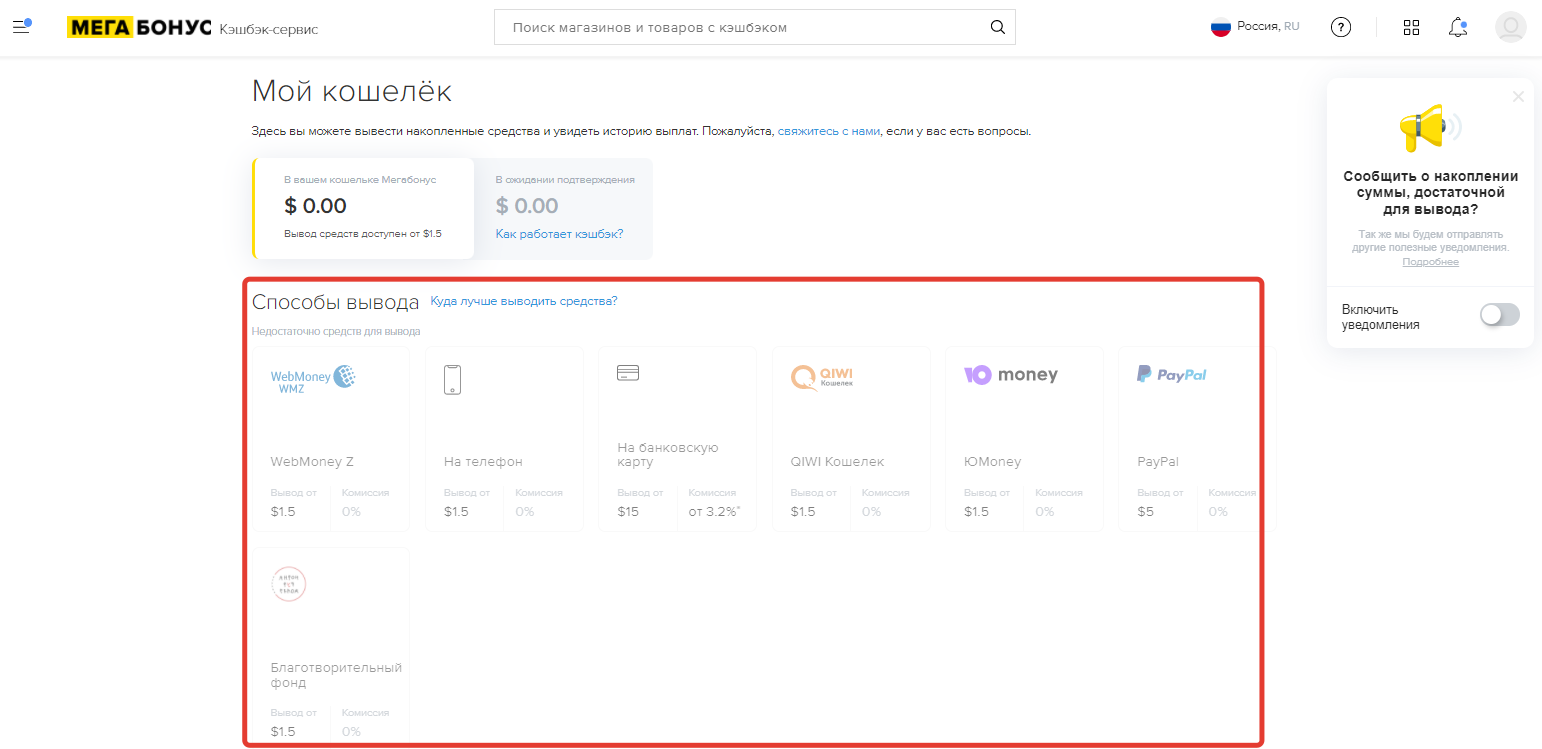Image resolution: width=1542 pixels, height=749 pixels.
Task: Choose the QIWI Кошелек label
Action: click(x=837, y=462)
